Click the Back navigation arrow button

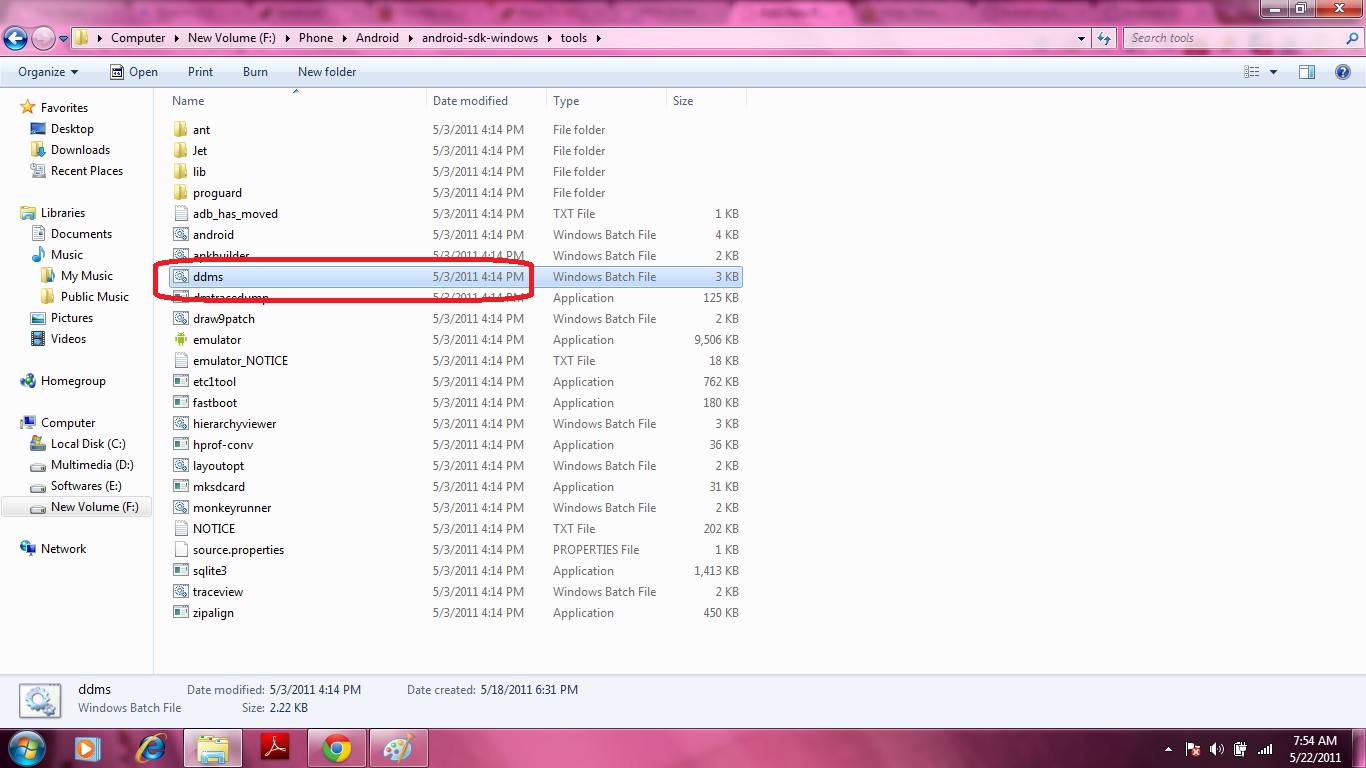16,38
